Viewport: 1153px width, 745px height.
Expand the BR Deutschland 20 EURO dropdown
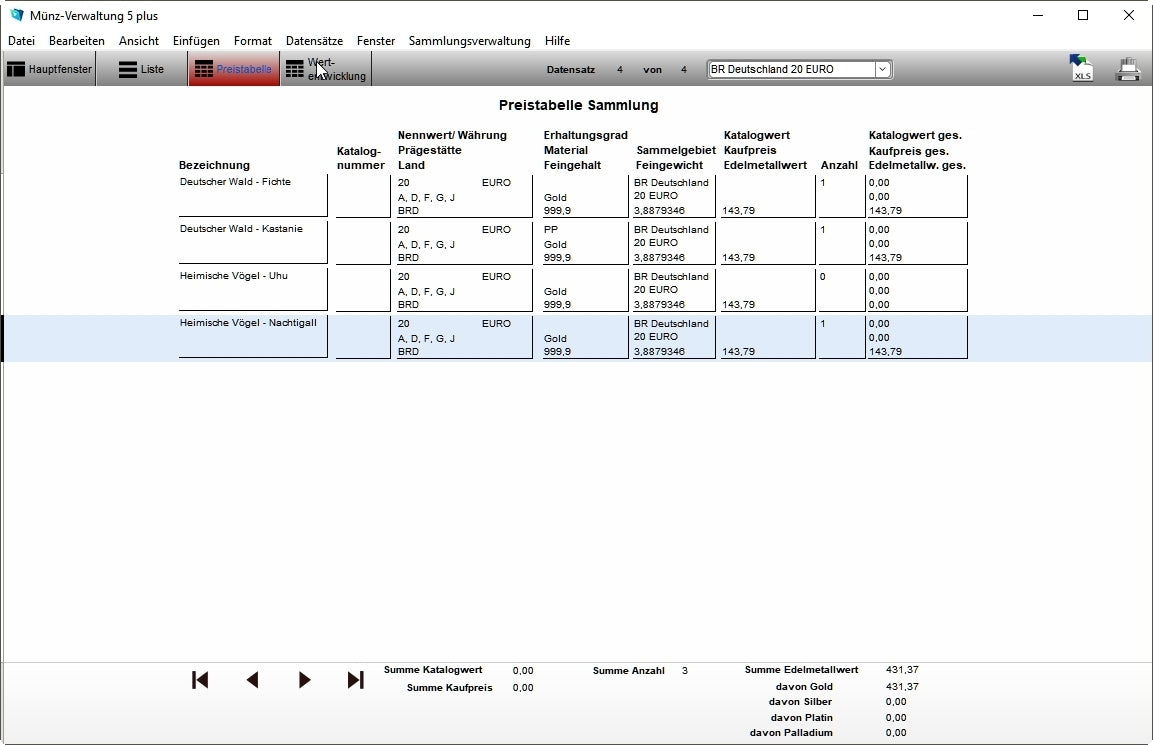(882, 70)
